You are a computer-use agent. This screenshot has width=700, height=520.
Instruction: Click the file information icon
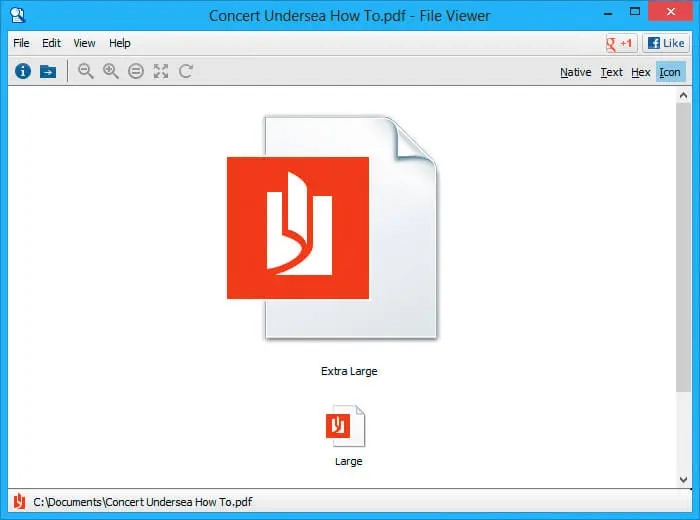click(22, 71)
